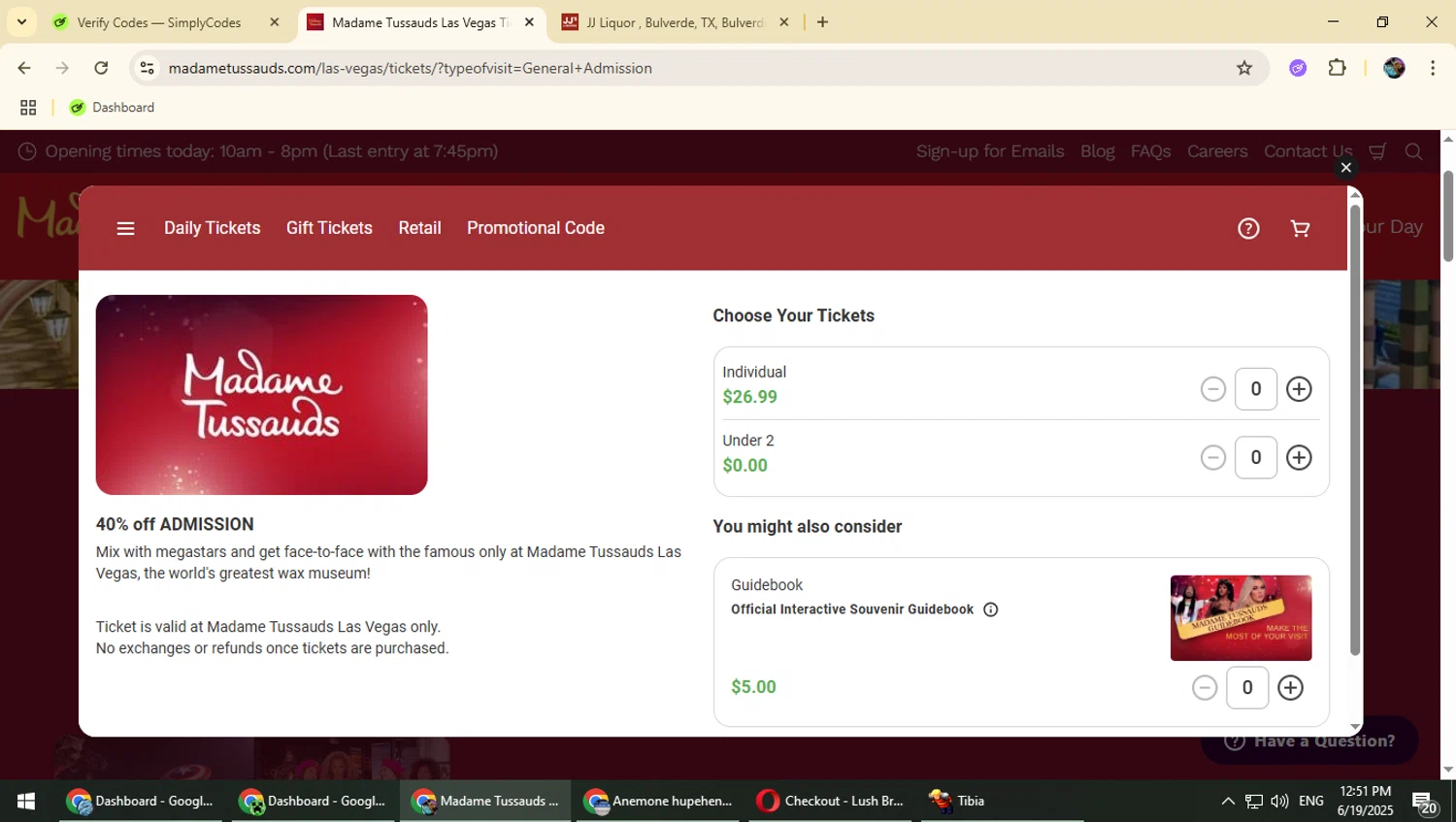Click the Guidebook quantity input field
The width and height of the screenshot is (1456, 822).
[x=1247, y=687]
